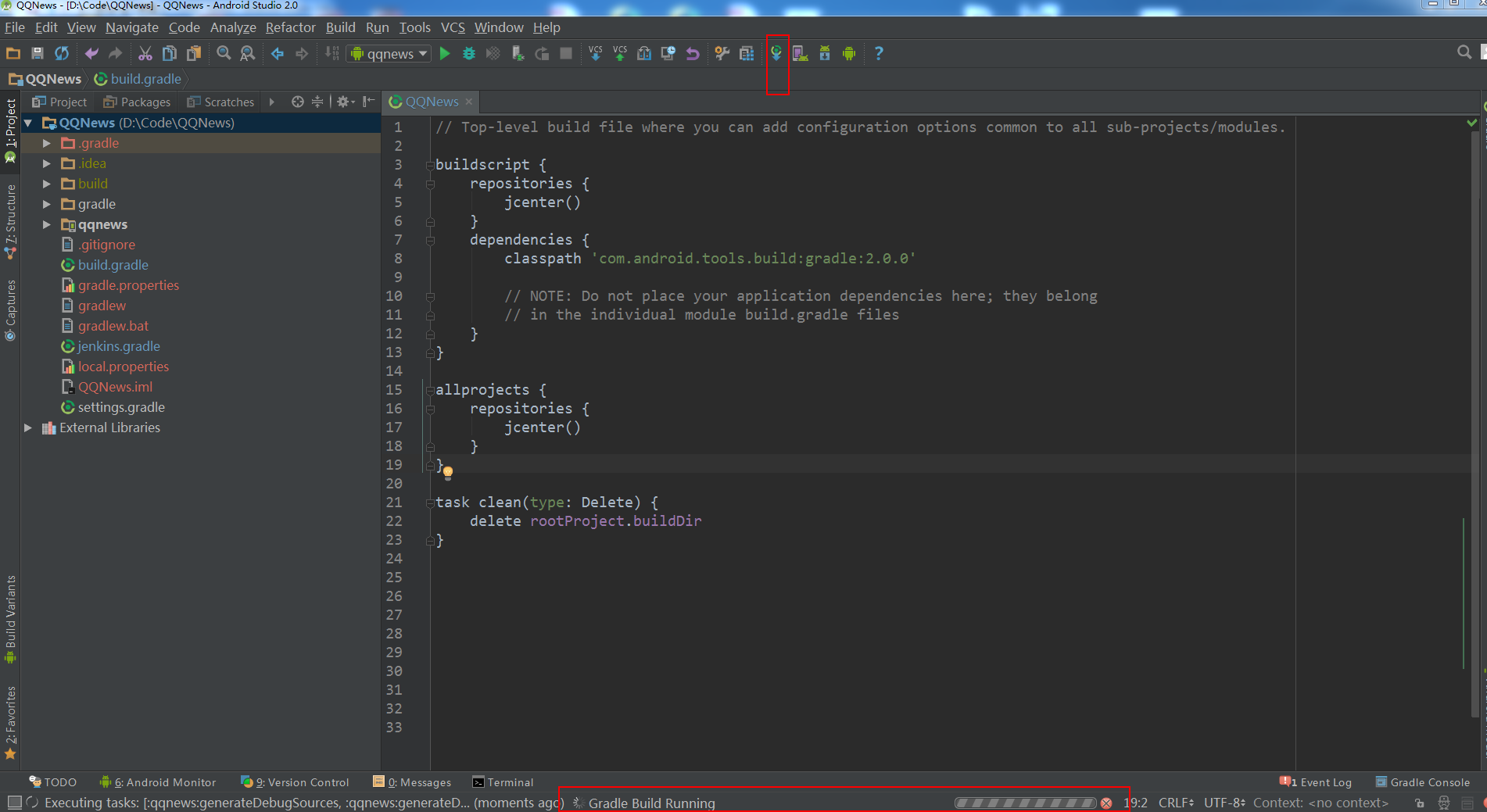Expand the qqnews module folder
Screen dimensions: 1487x812
point(47,224)
